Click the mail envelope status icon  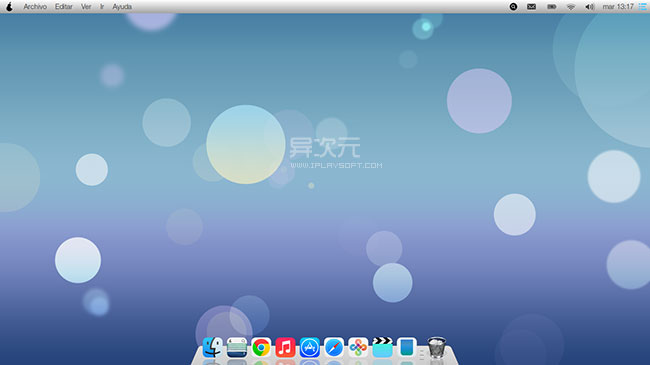[531, 7]
